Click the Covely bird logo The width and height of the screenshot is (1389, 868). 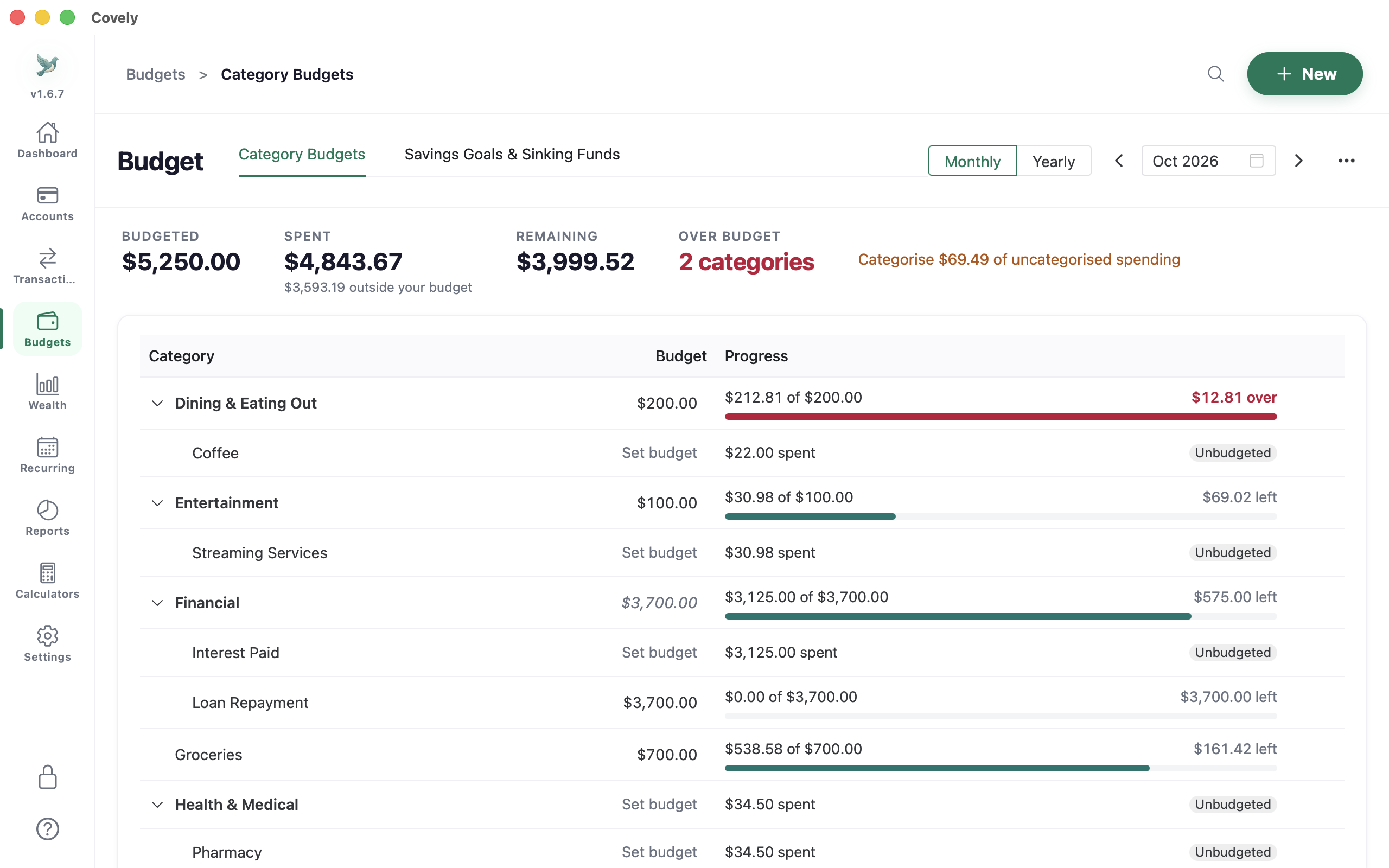coord(47,65)
